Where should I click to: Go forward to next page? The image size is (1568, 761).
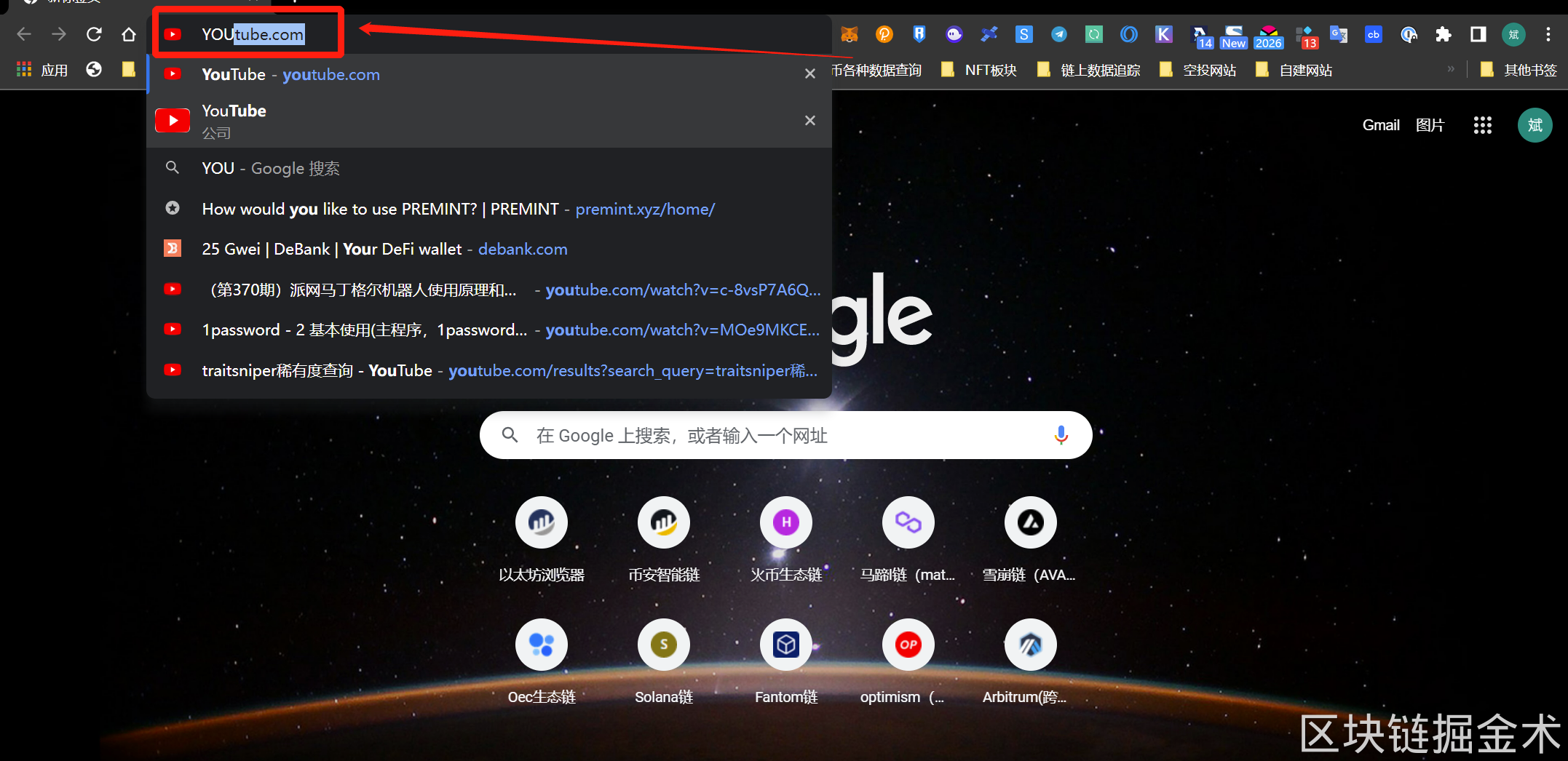(x=59, y=34)
